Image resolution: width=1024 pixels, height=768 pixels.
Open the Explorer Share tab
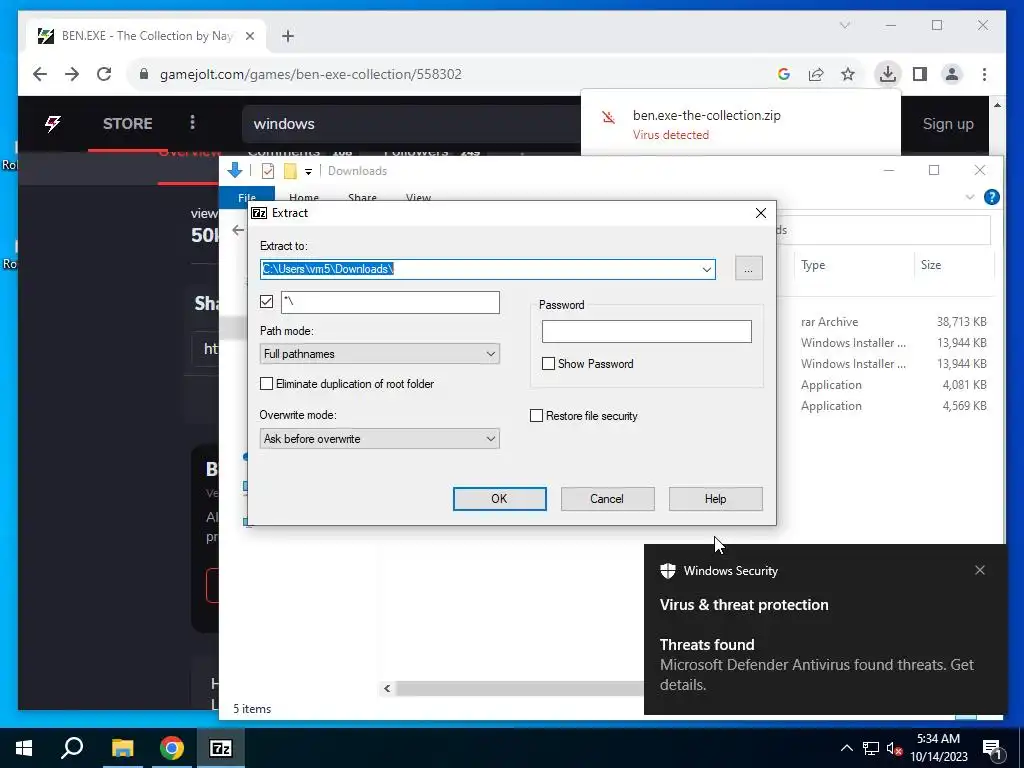coord(362,198)
